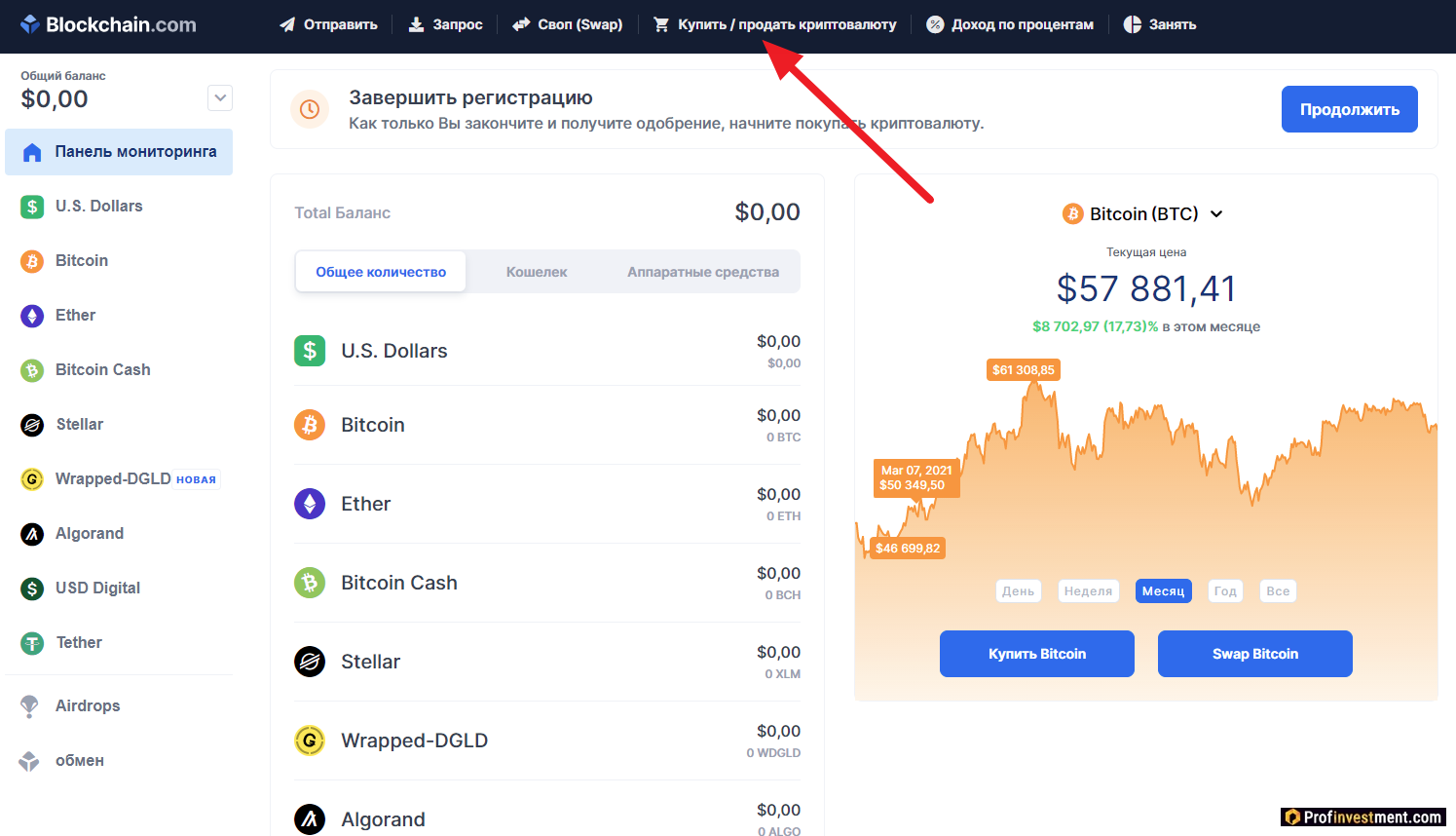The width and height of the screenshot is (1456, 836).
Task: Open the Bitcoin Cash row in the balance list
Action: (x=546, y=583)
